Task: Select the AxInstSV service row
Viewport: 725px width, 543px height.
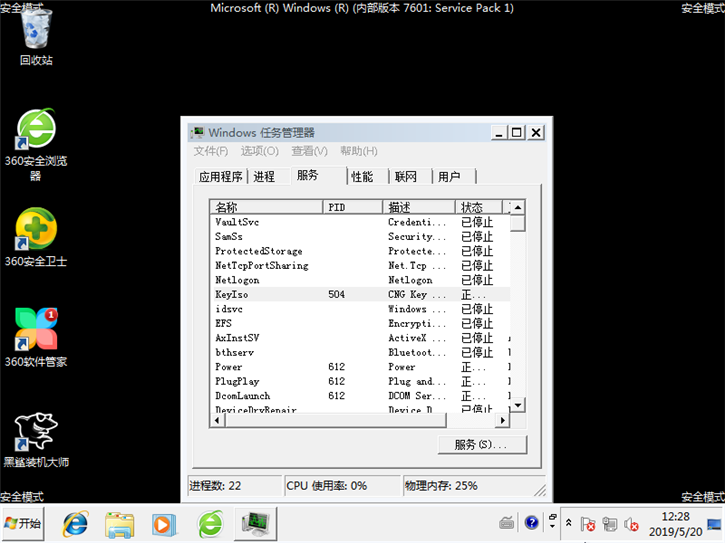Action: coord(360,338)
